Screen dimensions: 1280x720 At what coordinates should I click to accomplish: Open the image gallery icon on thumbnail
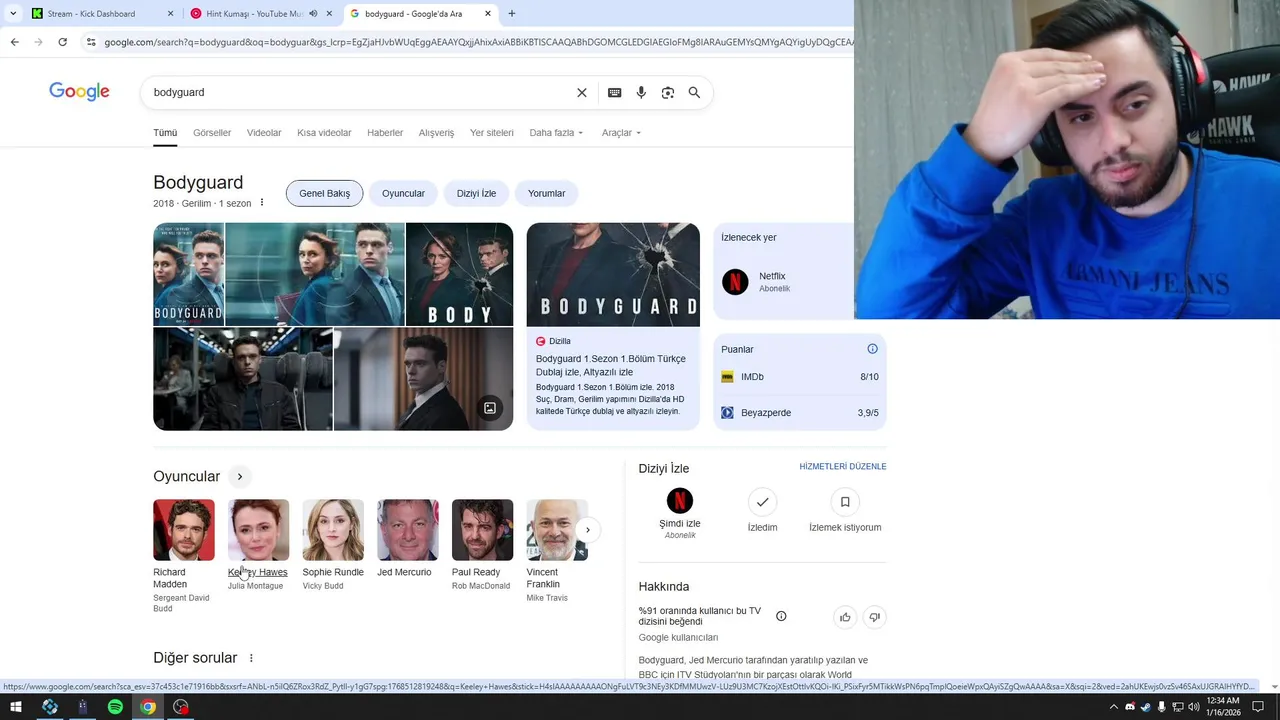(x=490, y=408)
